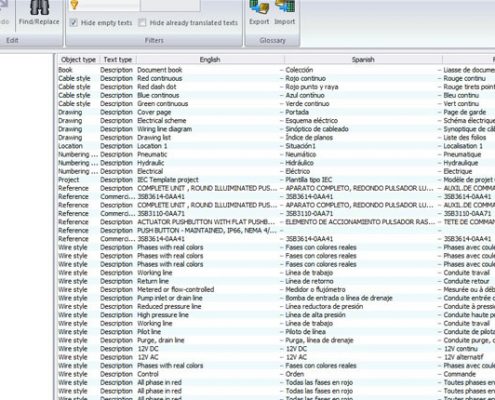The height and width of the screenshot is (400, 495).
Task: Click the English column header
Action: [210, 60]
